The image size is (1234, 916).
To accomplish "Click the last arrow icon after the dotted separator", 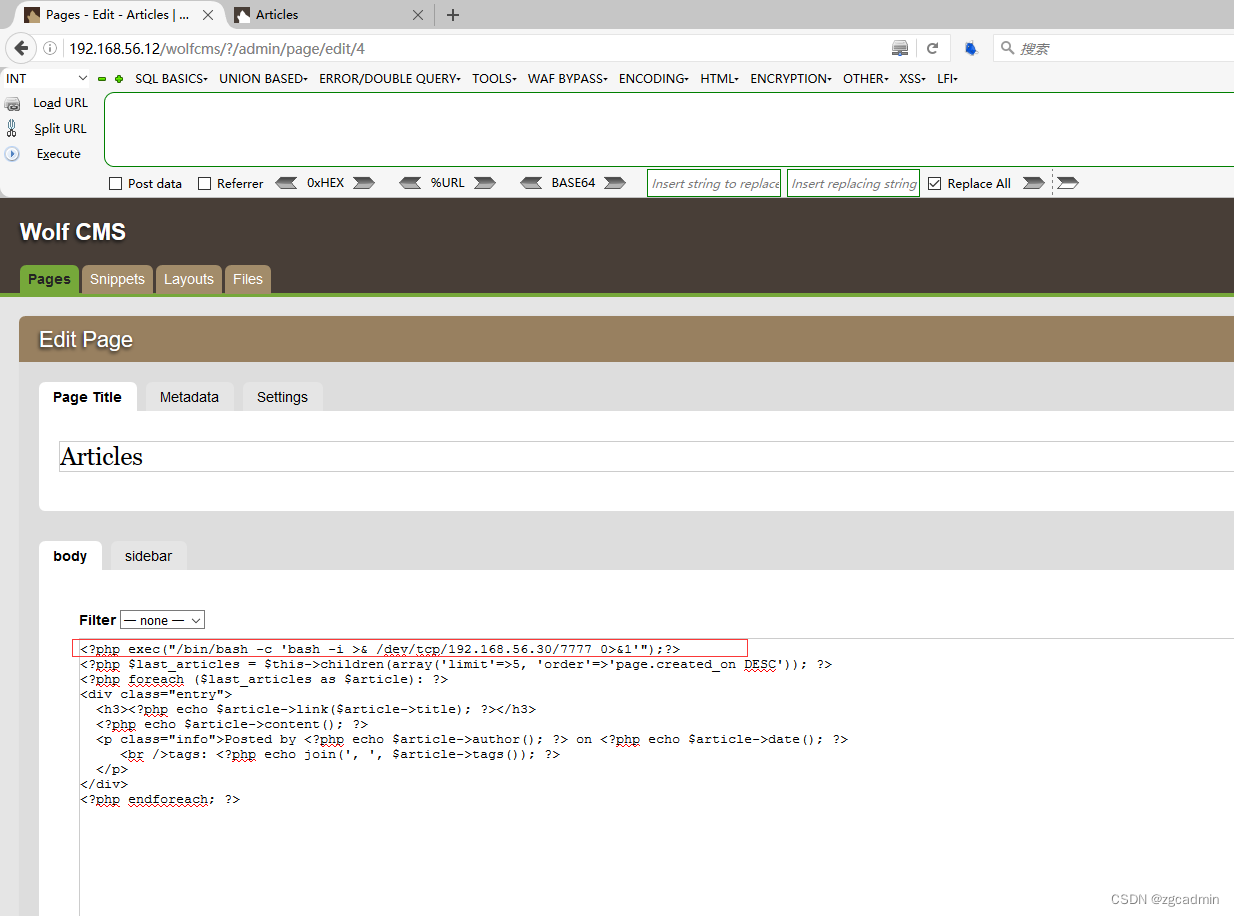I will [1068, 183].
